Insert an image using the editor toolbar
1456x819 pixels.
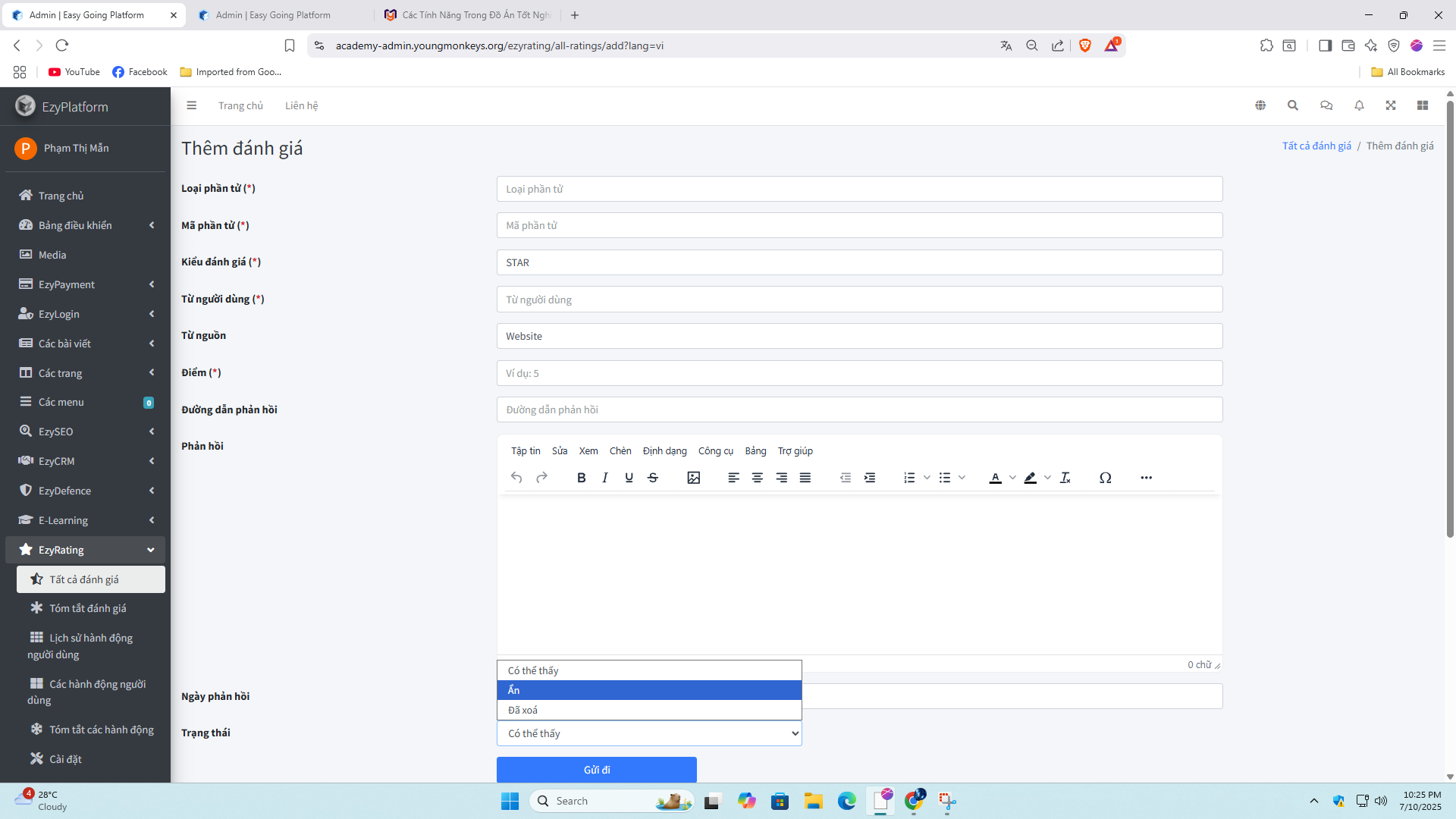point(693,478)
